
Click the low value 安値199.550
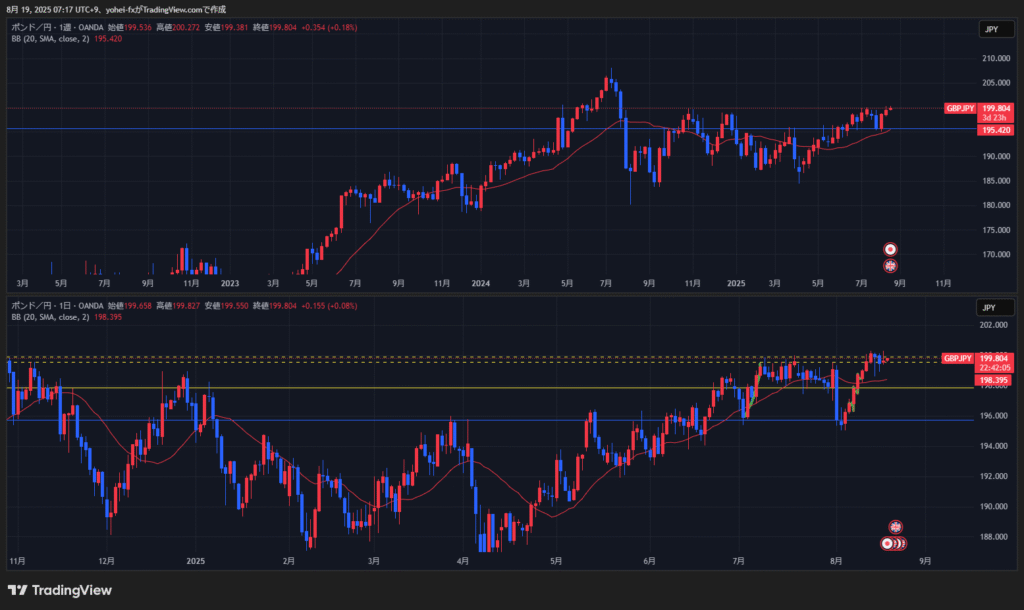tap(226, 306)
